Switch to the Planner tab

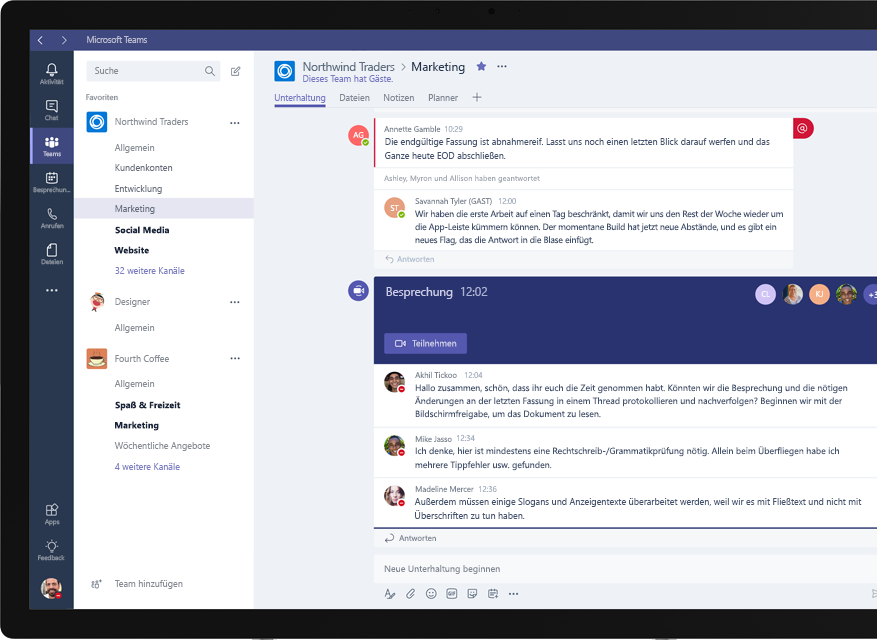click(443, 98)
